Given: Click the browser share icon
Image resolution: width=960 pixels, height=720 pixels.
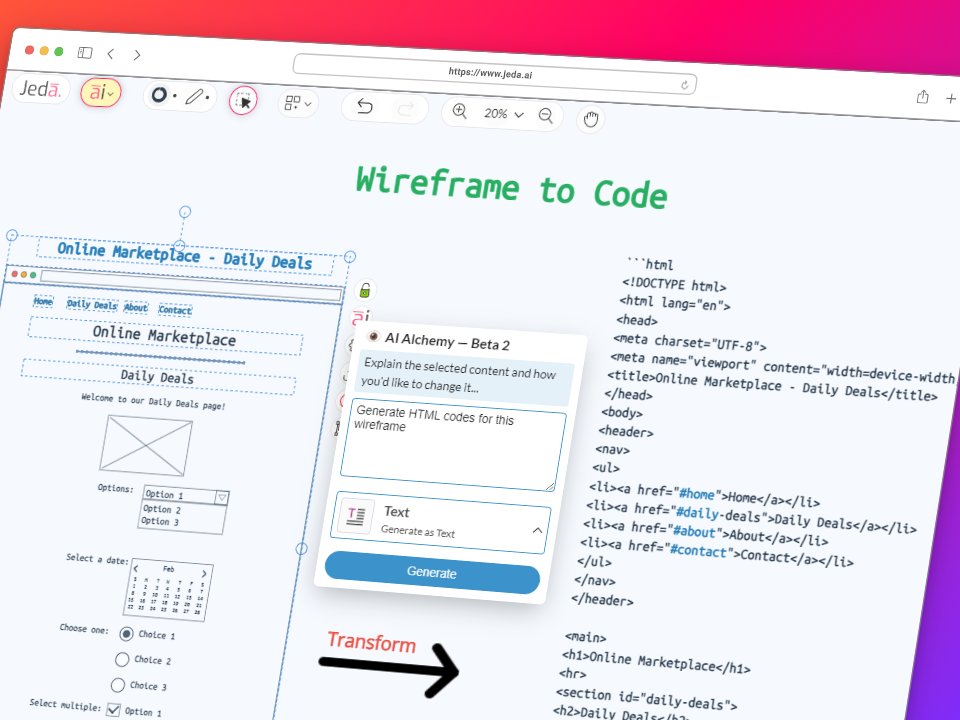Looking at the screenshot, I should [x=923, y=97].
